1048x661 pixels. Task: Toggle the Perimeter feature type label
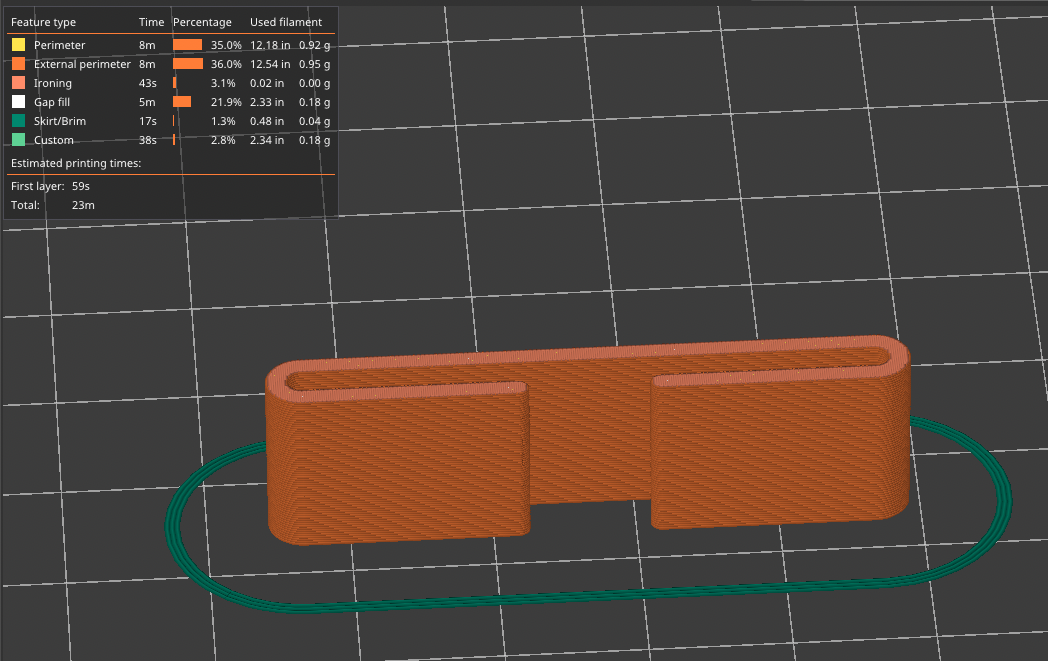(59, 45)
